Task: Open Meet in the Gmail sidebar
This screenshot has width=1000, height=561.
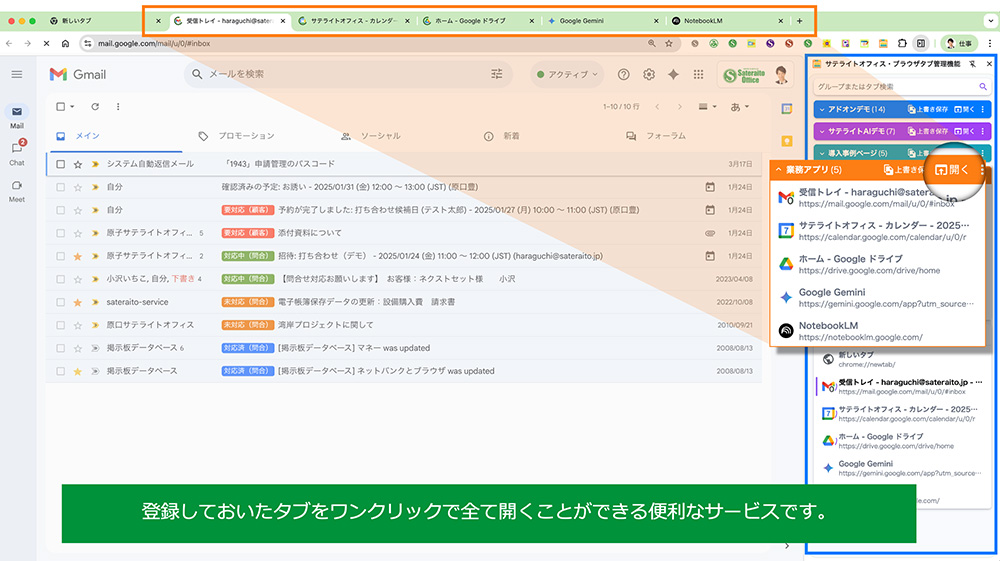Action: pyautogui.click(x=17, y=191)
